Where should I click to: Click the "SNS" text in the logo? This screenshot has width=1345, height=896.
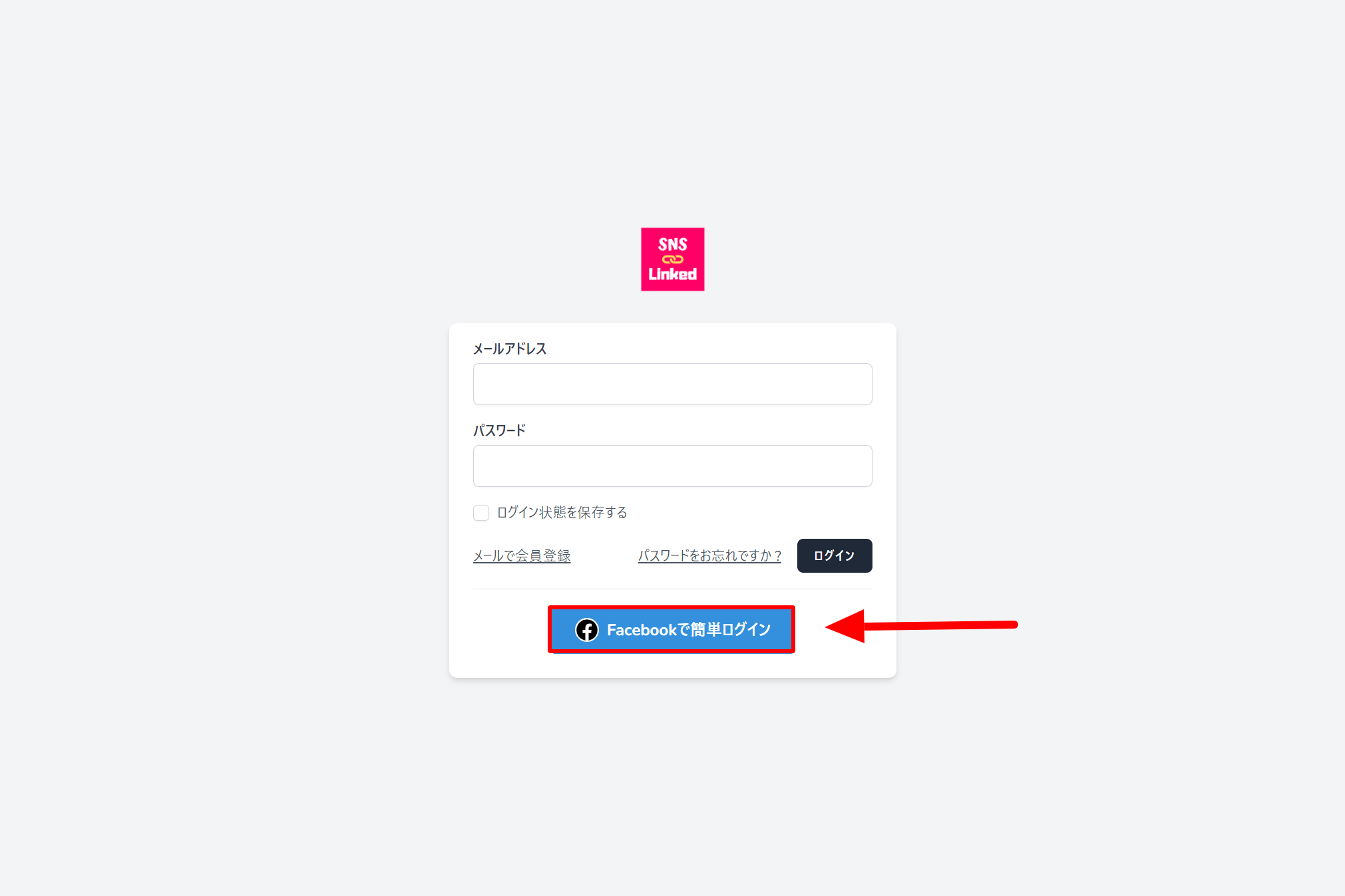pyautogui.click(x=672, y=244)
